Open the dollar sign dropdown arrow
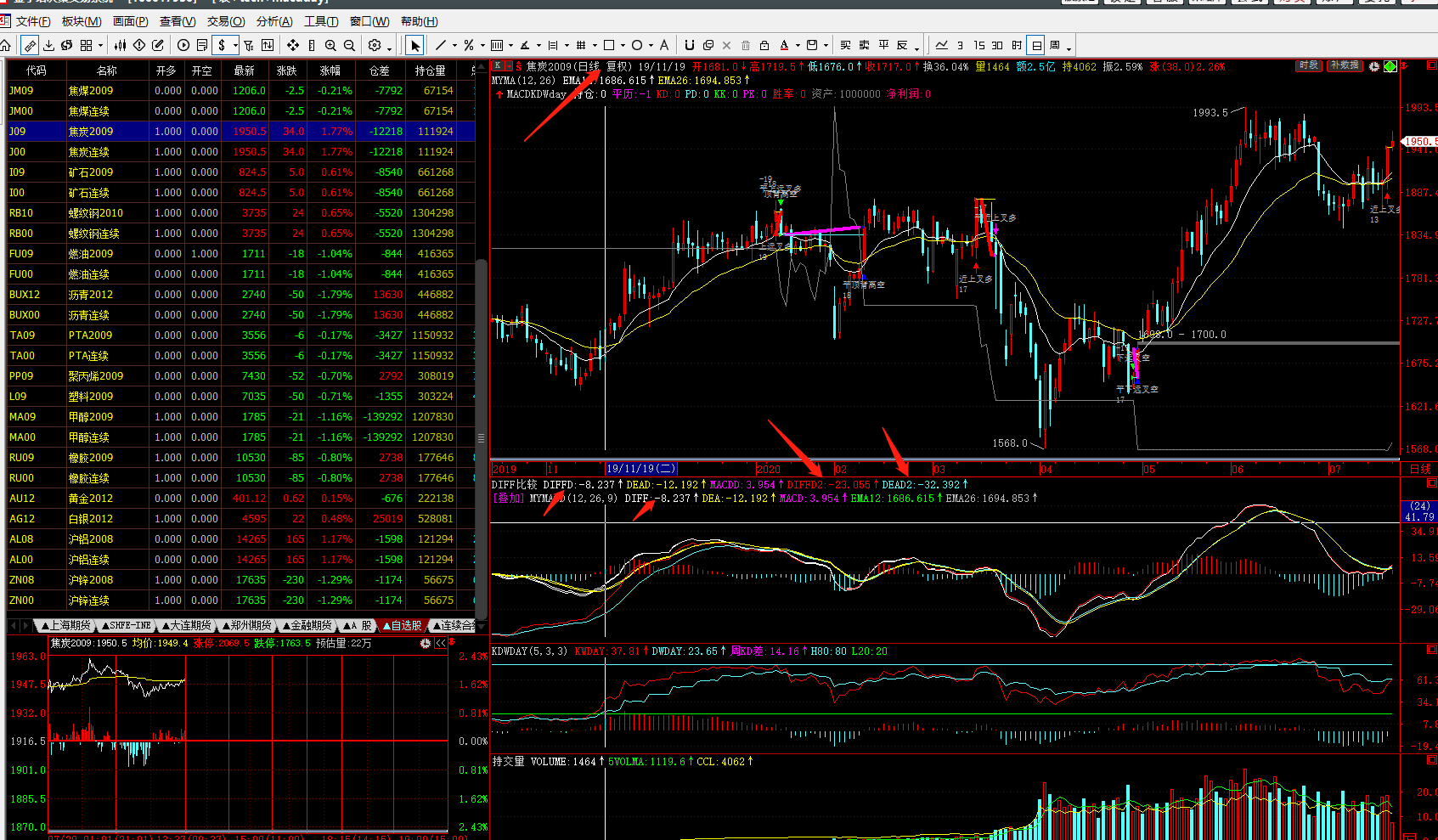Viewport: 1438px width, 840px height. click(235, 46)
